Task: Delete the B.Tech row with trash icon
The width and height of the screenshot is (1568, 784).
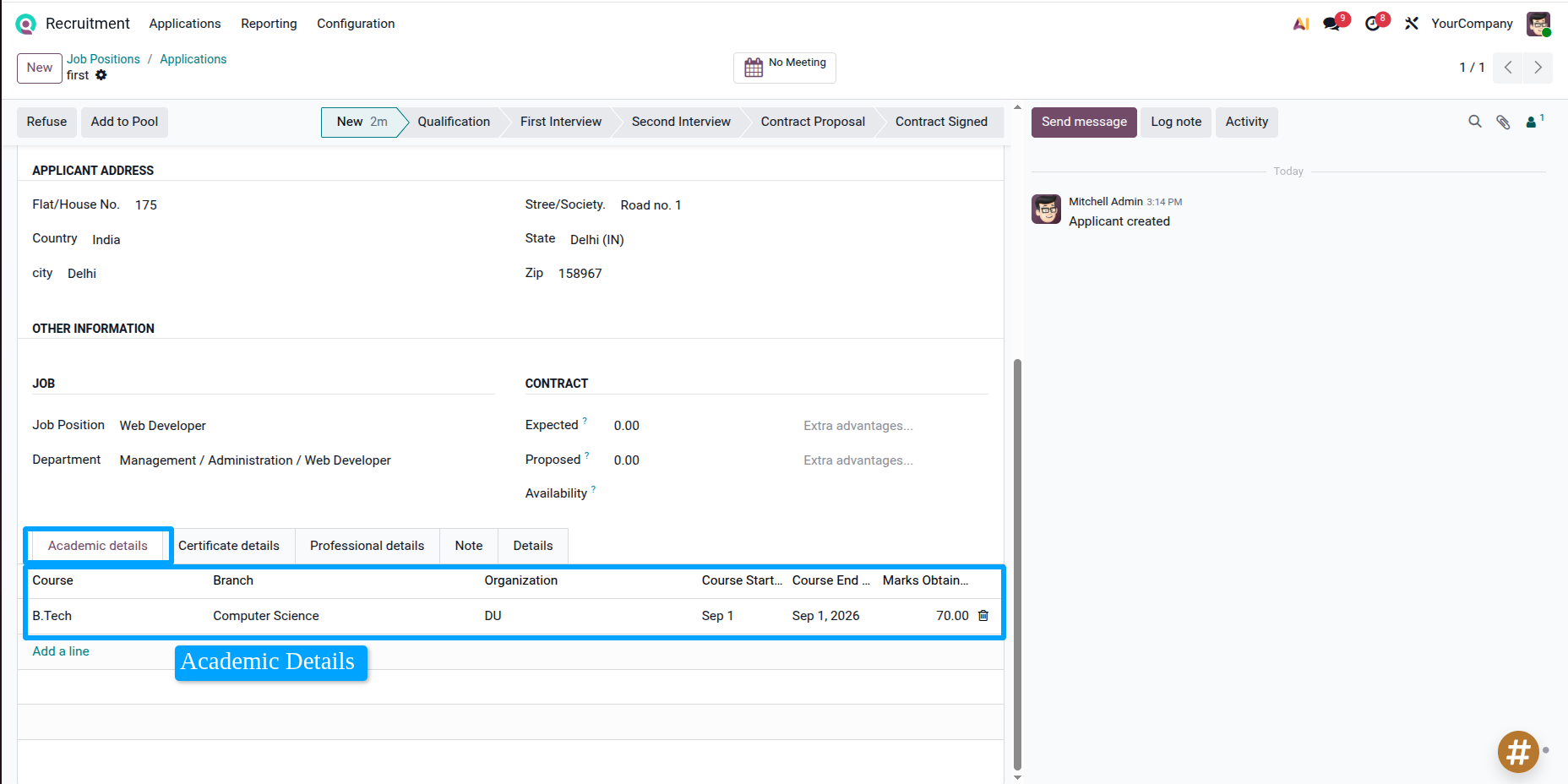Action: tap(983, 616)
